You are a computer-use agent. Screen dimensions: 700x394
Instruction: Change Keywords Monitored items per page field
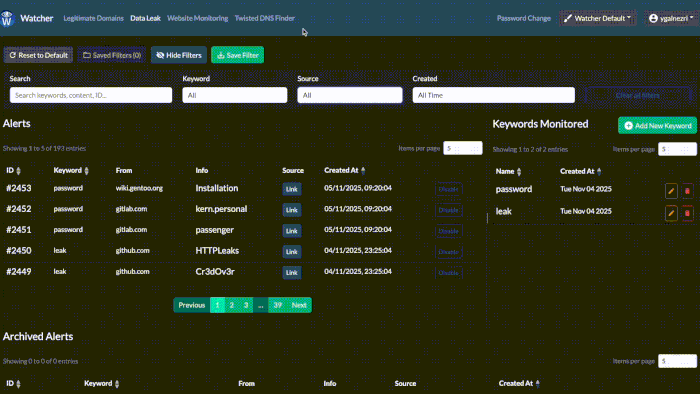point(677,149)
